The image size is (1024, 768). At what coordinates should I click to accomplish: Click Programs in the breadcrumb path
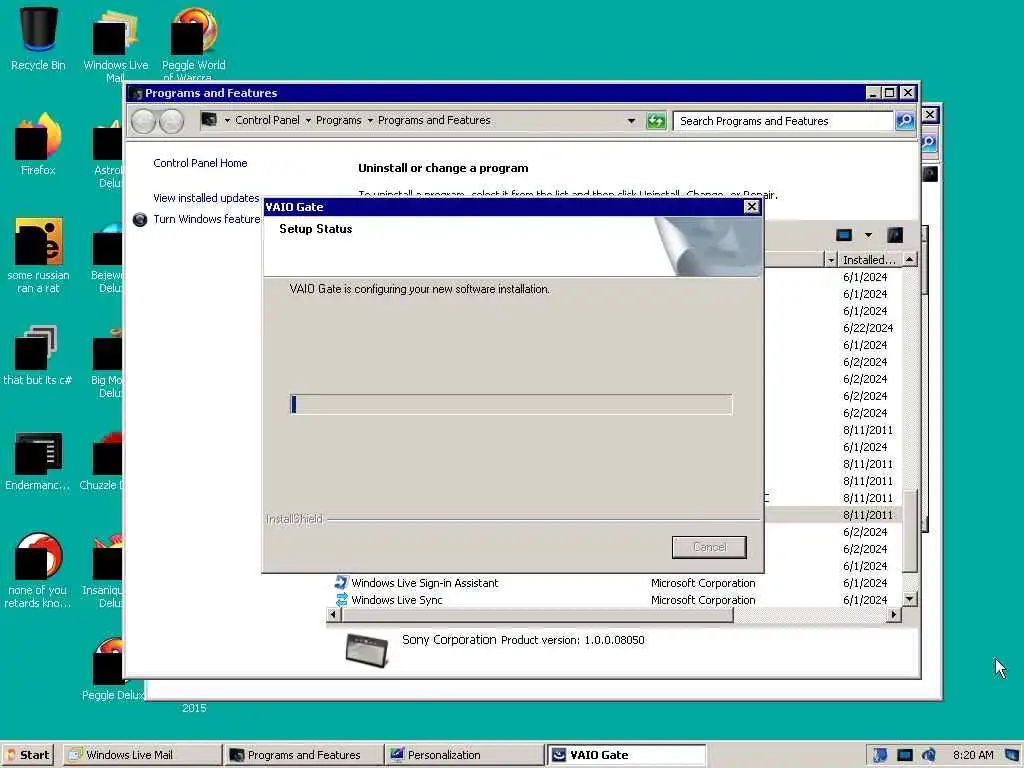point(338,120)
